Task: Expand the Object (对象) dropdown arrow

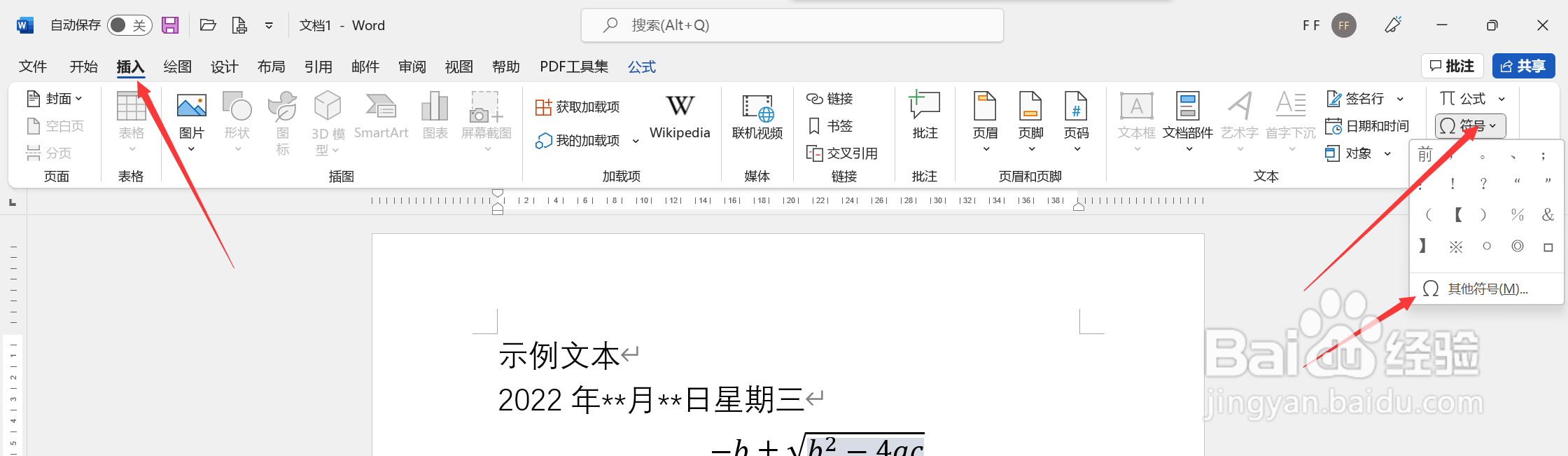Action: [x=1387, y=153]
